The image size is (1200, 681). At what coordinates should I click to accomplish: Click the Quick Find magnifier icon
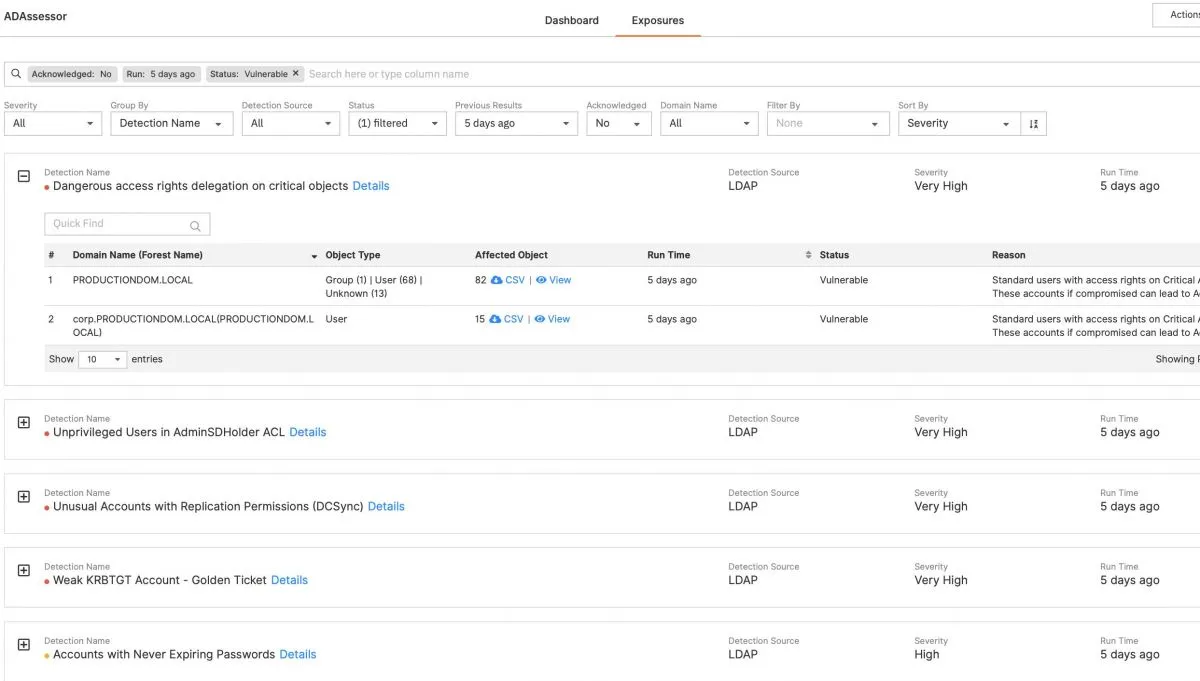[195, 225]
